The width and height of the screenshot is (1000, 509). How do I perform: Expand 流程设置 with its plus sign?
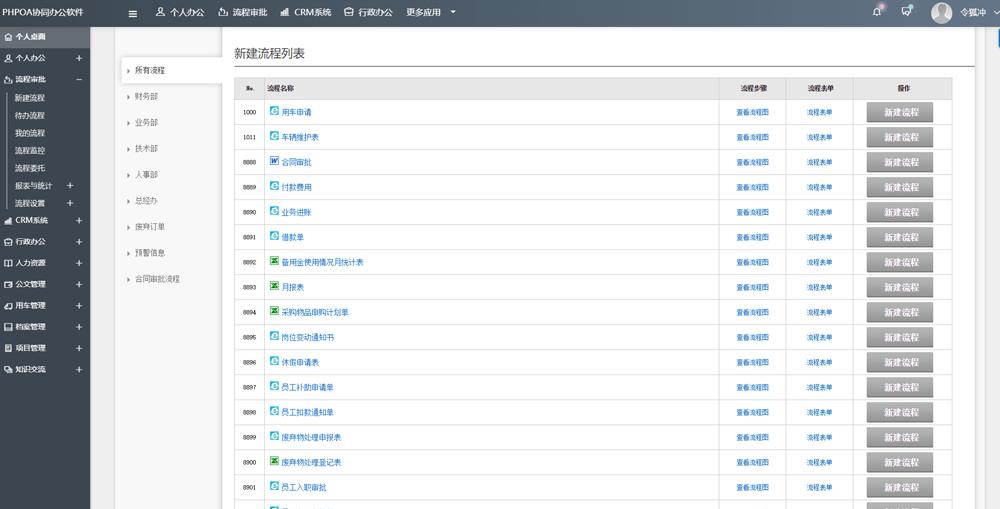point(70,203)
